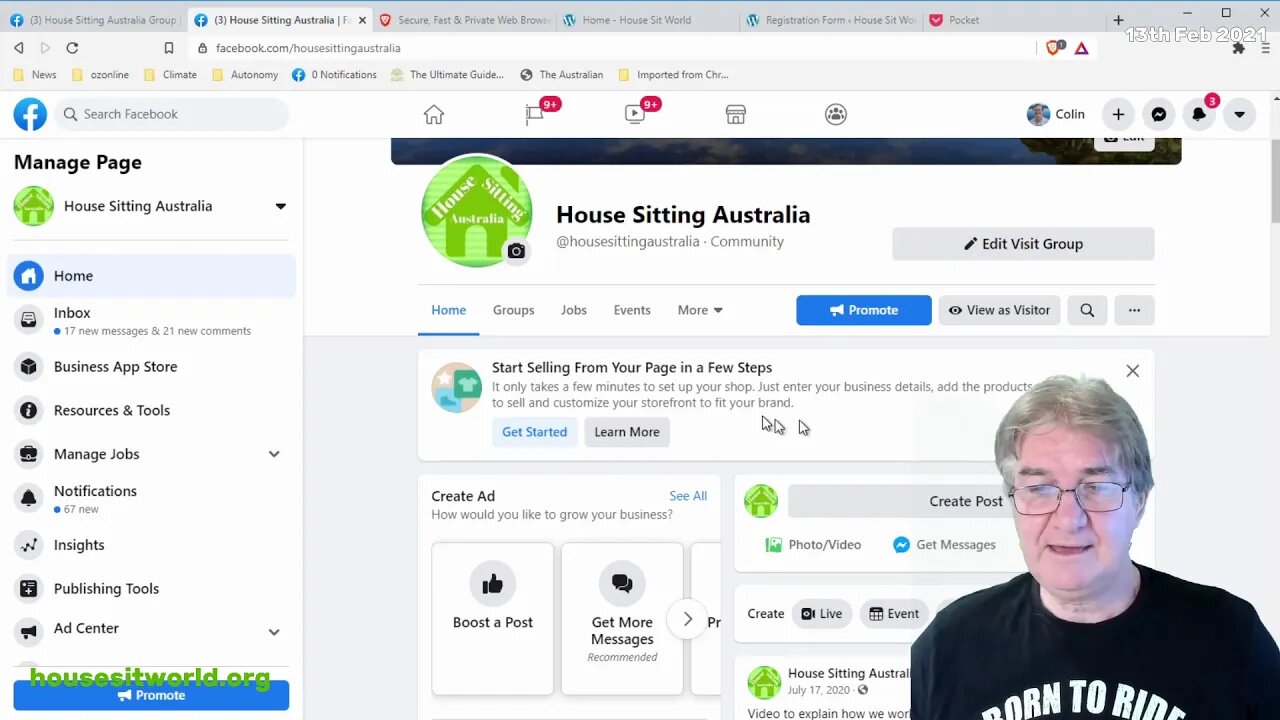Open the Messenger icon
Image resolution: width=1280 pixels, height=720 pixels.
pos(1158,114)
